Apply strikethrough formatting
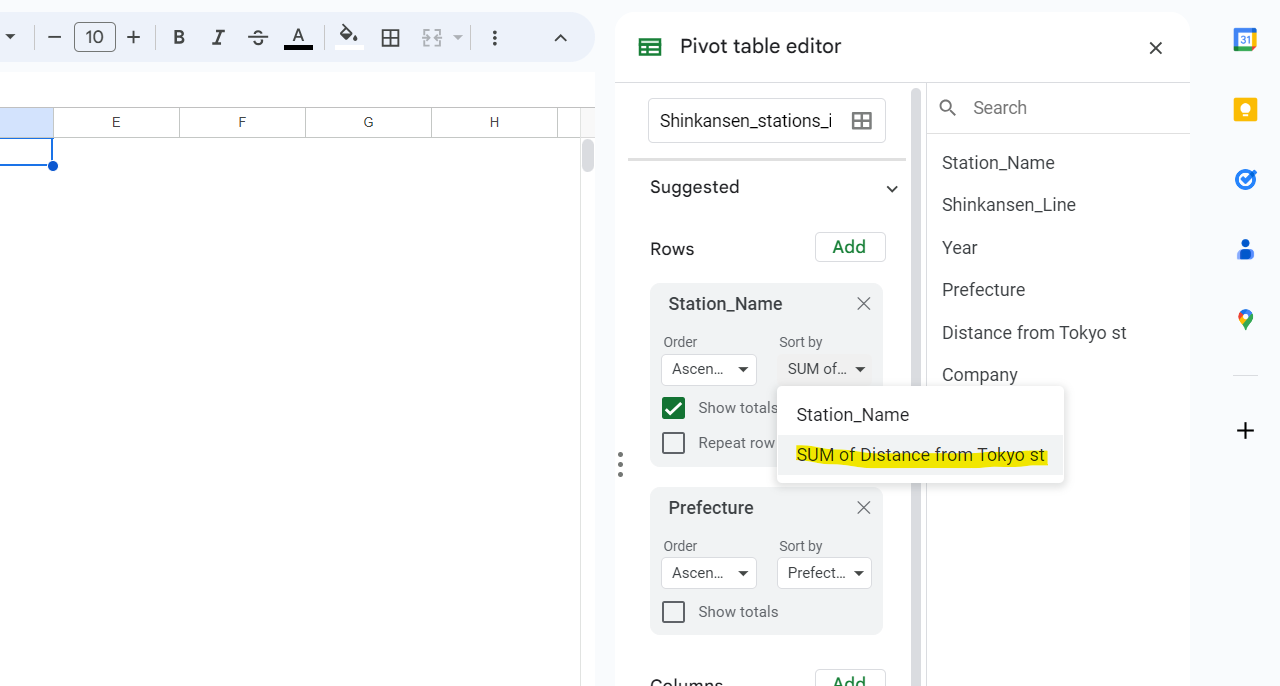 [258, 38]
